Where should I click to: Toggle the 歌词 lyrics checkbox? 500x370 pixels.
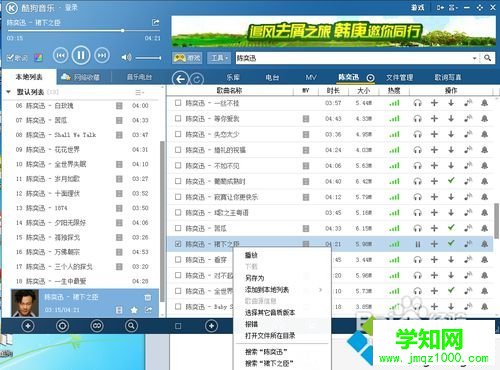pyautogui.click(x=11, y=58)
